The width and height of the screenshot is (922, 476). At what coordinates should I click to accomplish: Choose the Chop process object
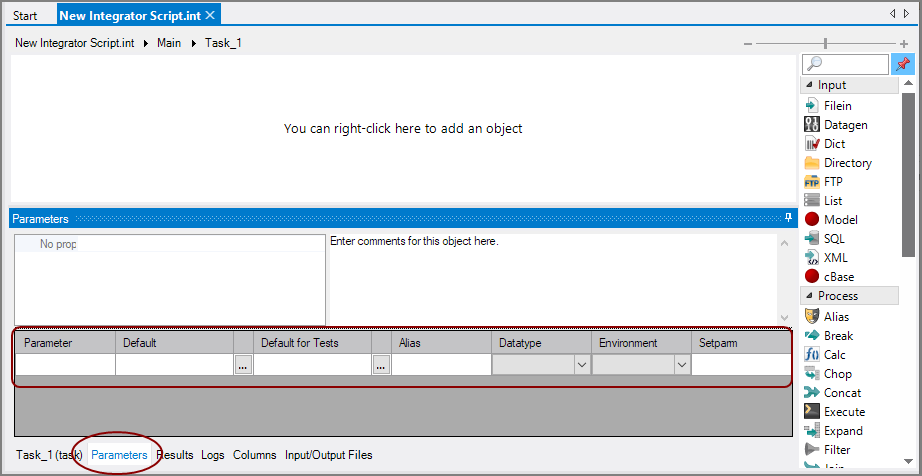(x=828, y=374)
